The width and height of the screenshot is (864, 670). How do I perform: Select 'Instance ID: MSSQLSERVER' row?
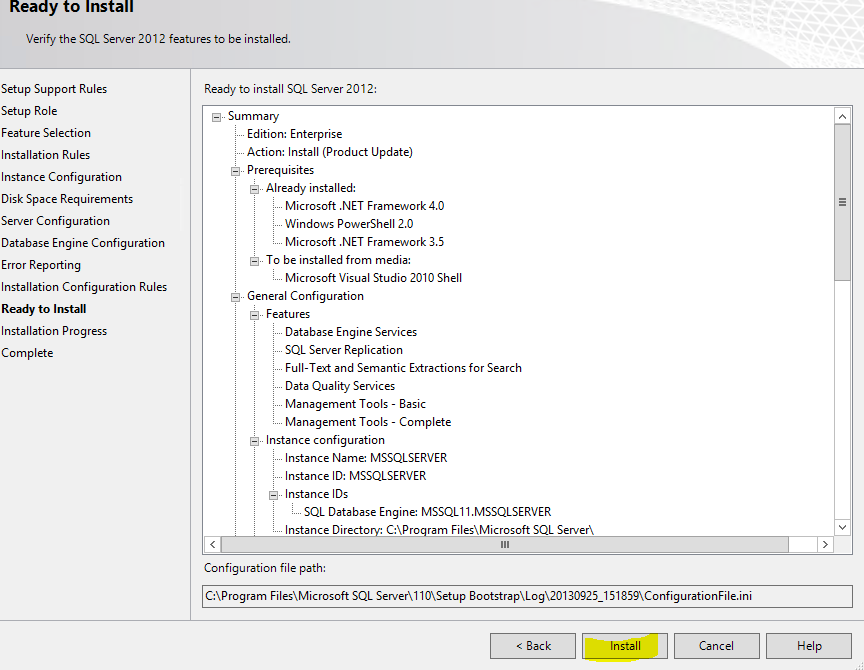[x=355, y=476]
